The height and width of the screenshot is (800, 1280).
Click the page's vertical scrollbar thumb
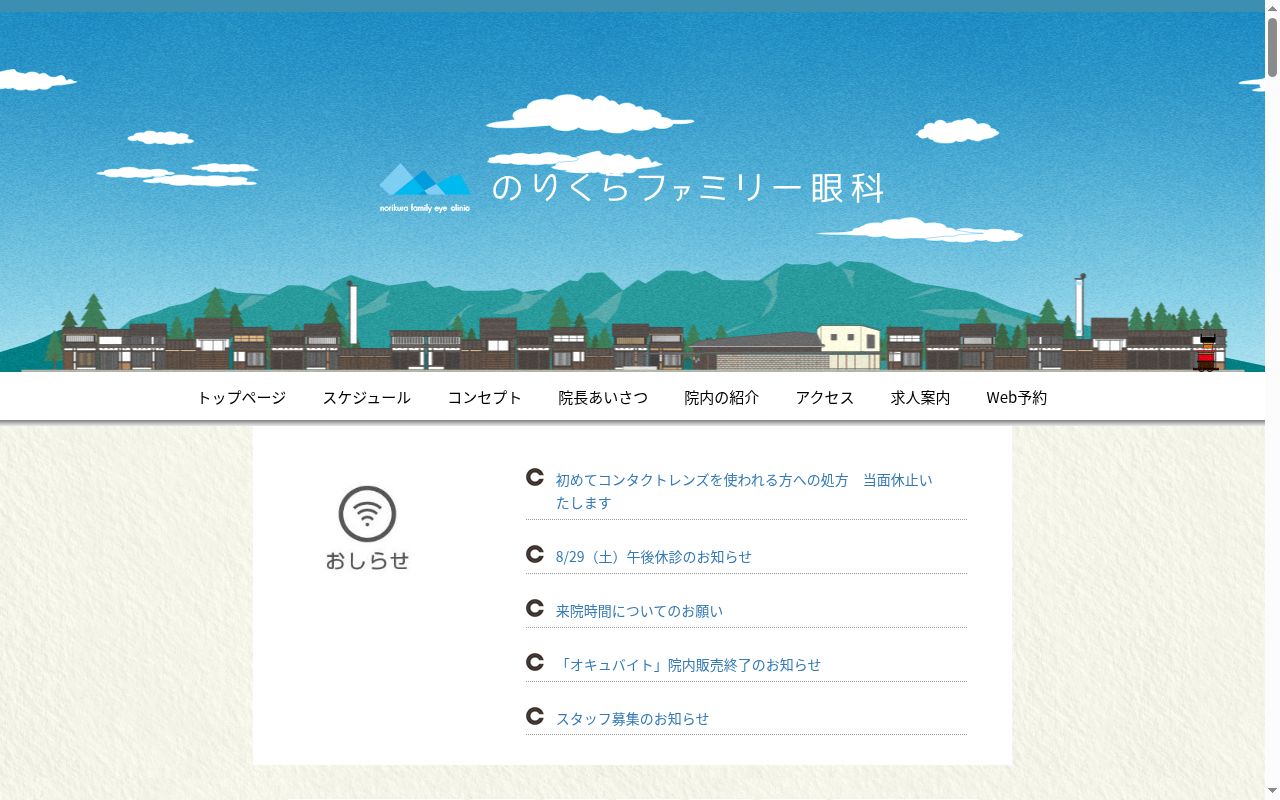tap(1272, 45)
